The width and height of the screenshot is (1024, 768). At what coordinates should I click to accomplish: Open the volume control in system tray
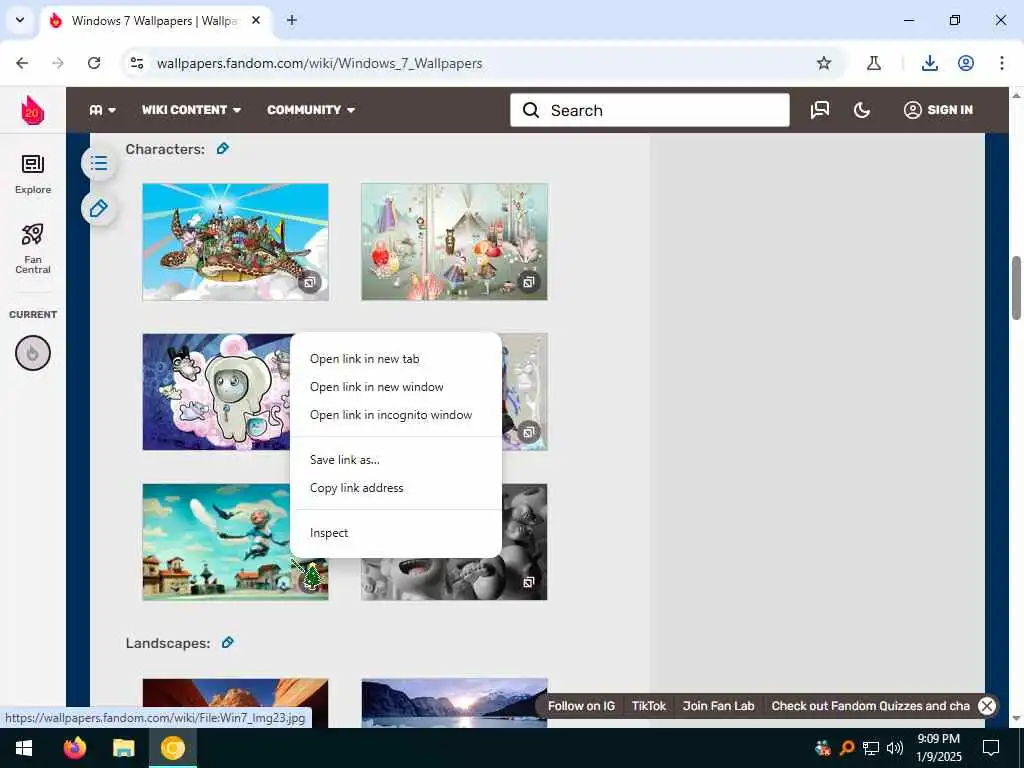pyautogui.click(x=895, y=748)
